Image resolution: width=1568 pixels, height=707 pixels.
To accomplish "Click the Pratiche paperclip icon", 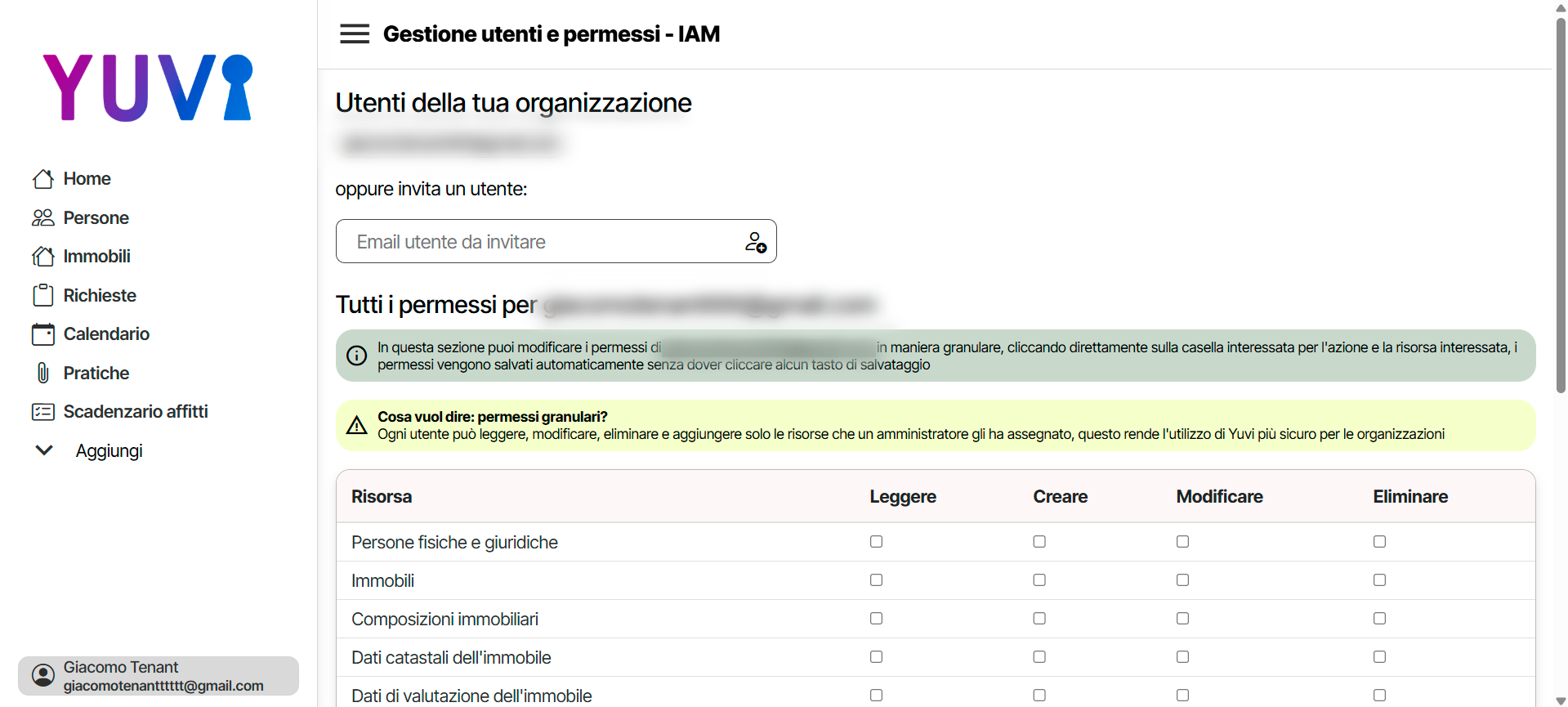I will [x=43, y=373].
